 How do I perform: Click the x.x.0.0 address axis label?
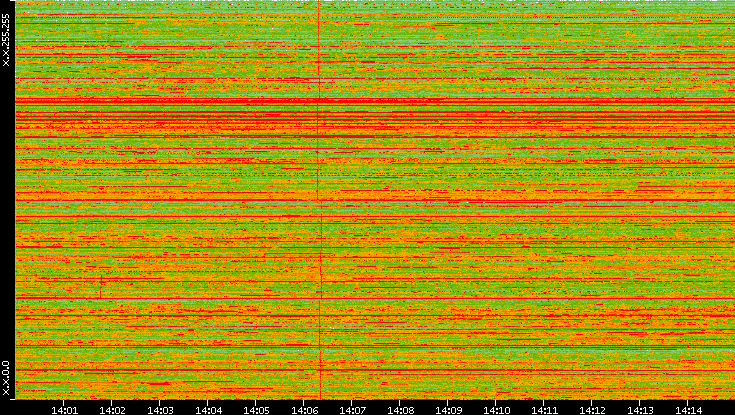point(6,378)
